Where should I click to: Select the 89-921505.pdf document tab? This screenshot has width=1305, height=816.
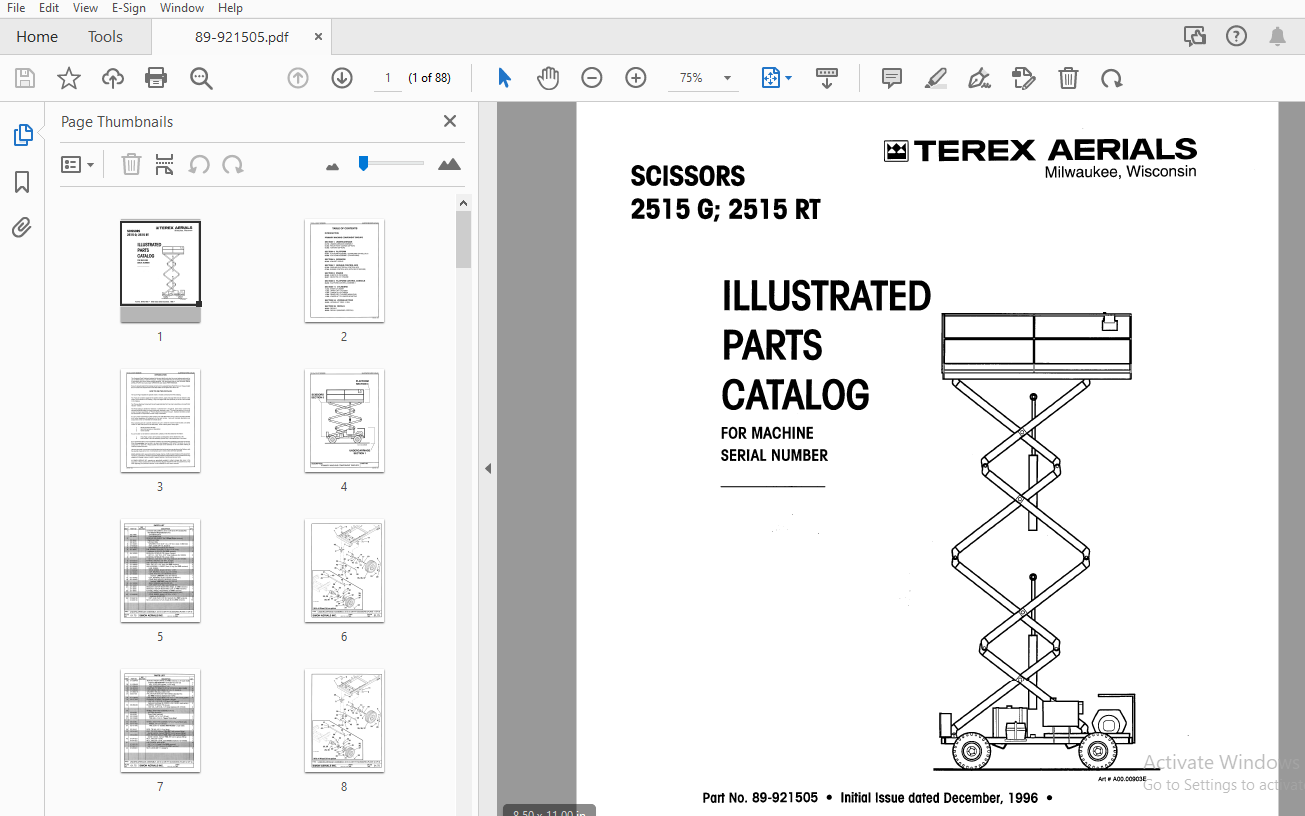coord(242,37)
